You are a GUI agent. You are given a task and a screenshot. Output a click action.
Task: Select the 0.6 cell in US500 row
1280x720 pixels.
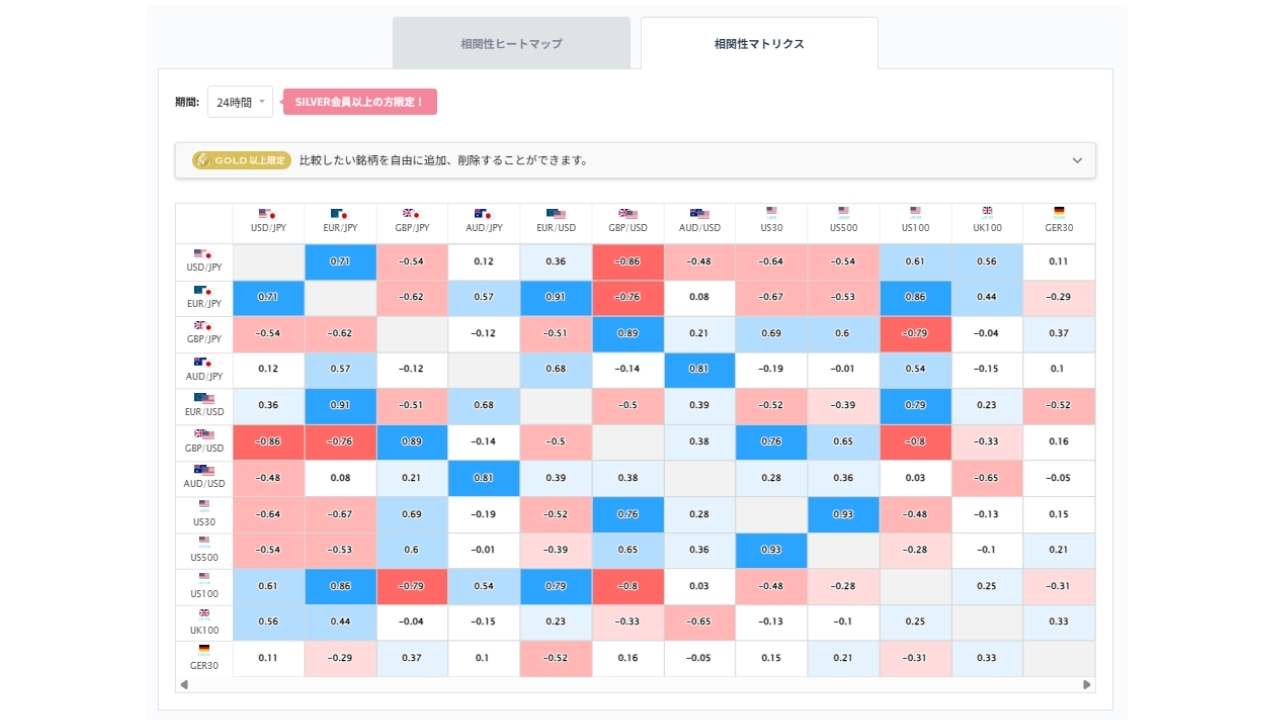[x=412, y=550]
